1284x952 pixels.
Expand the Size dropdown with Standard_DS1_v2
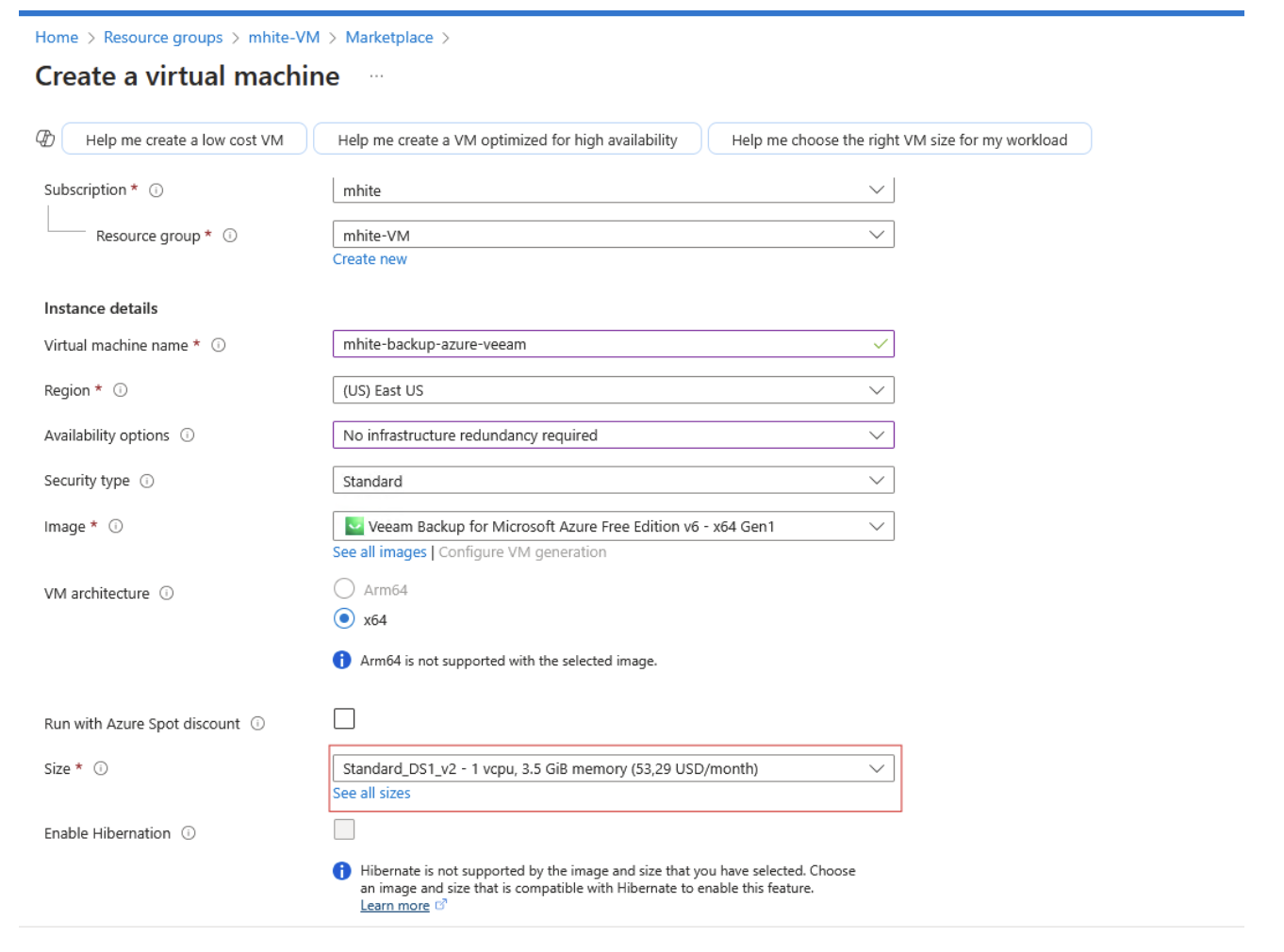613,768
